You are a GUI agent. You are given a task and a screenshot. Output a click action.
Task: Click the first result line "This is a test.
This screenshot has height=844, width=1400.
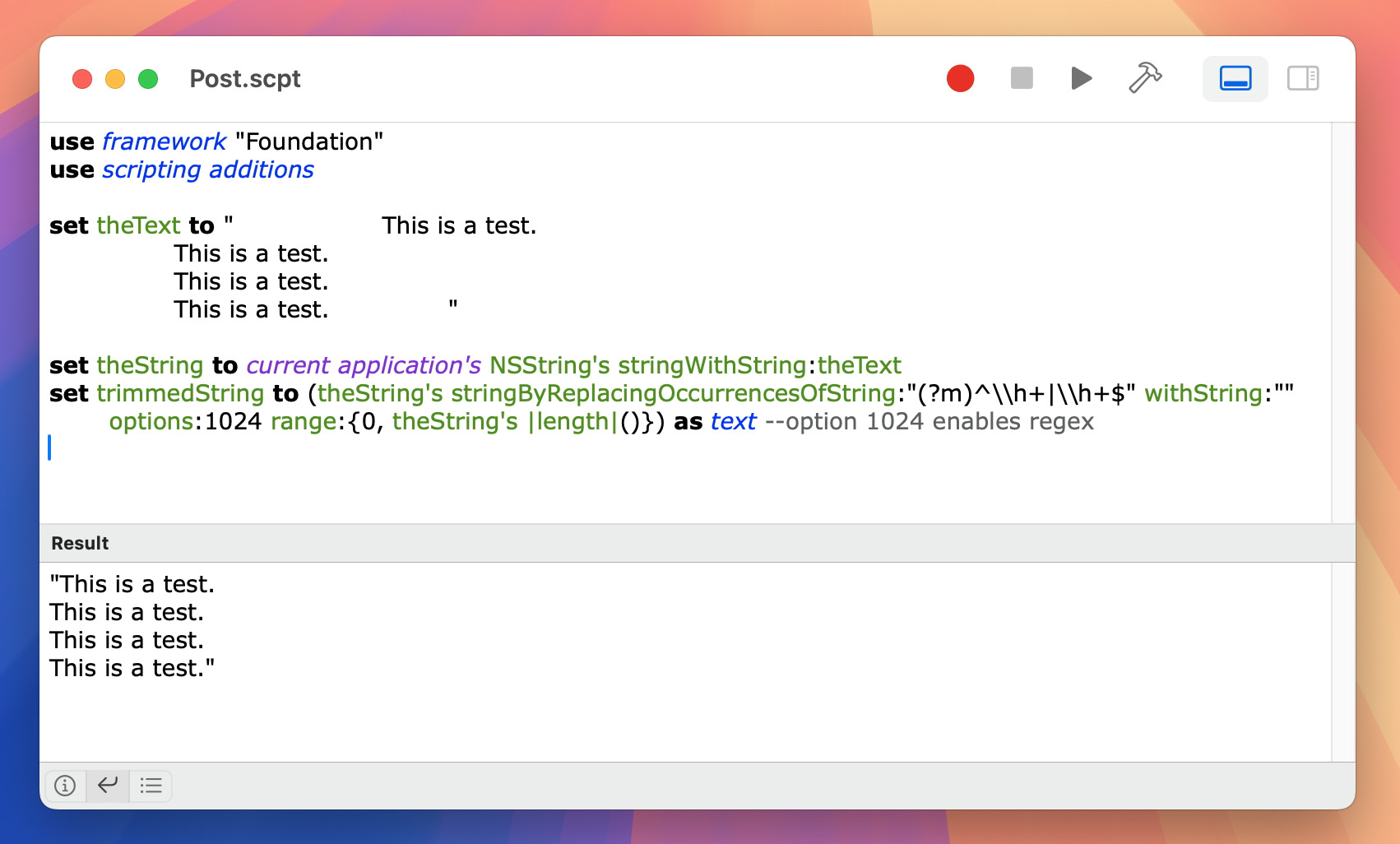pos(132,584)
